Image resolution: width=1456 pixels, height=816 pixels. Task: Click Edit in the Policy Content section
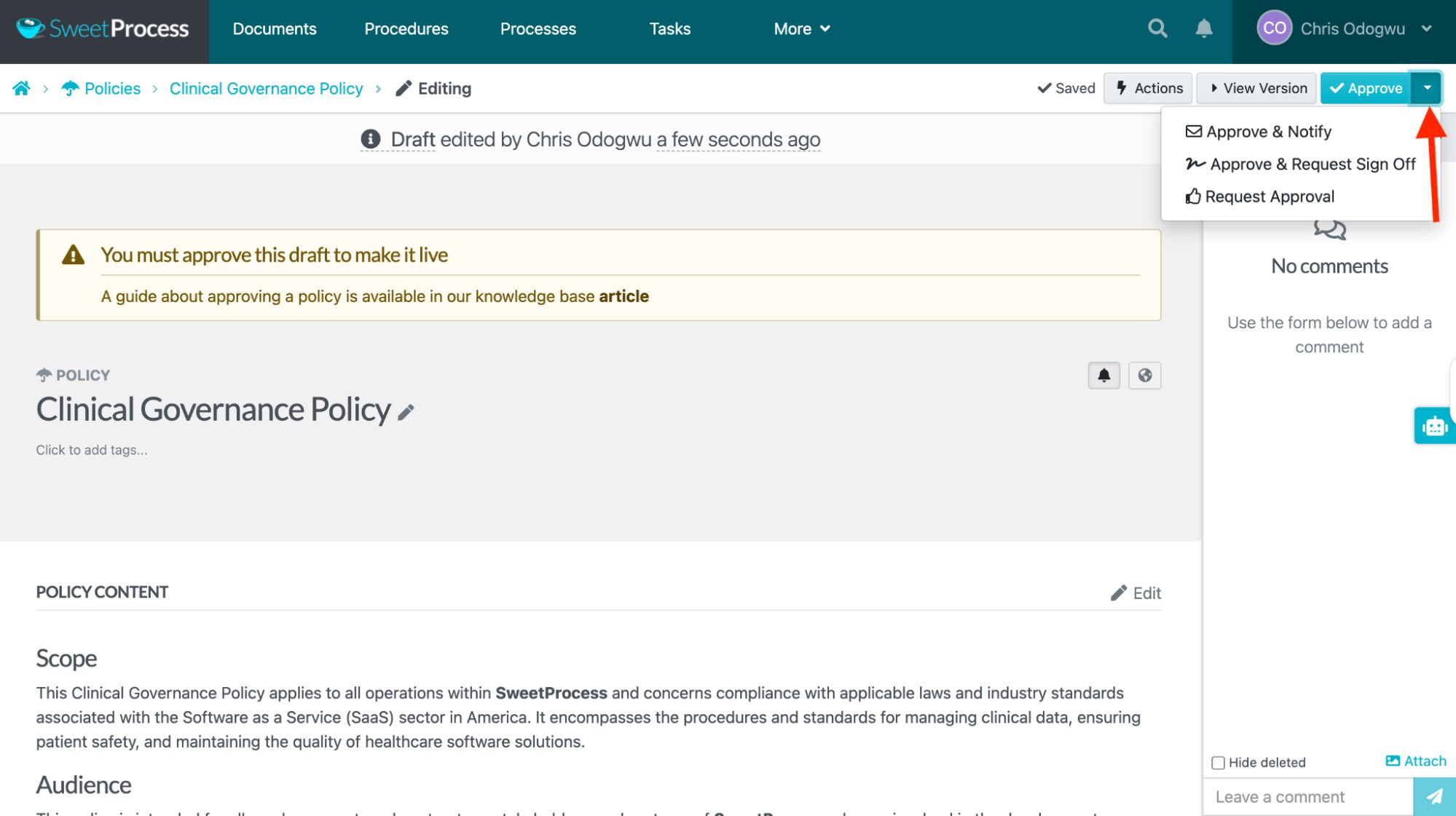click(1136, 593)
